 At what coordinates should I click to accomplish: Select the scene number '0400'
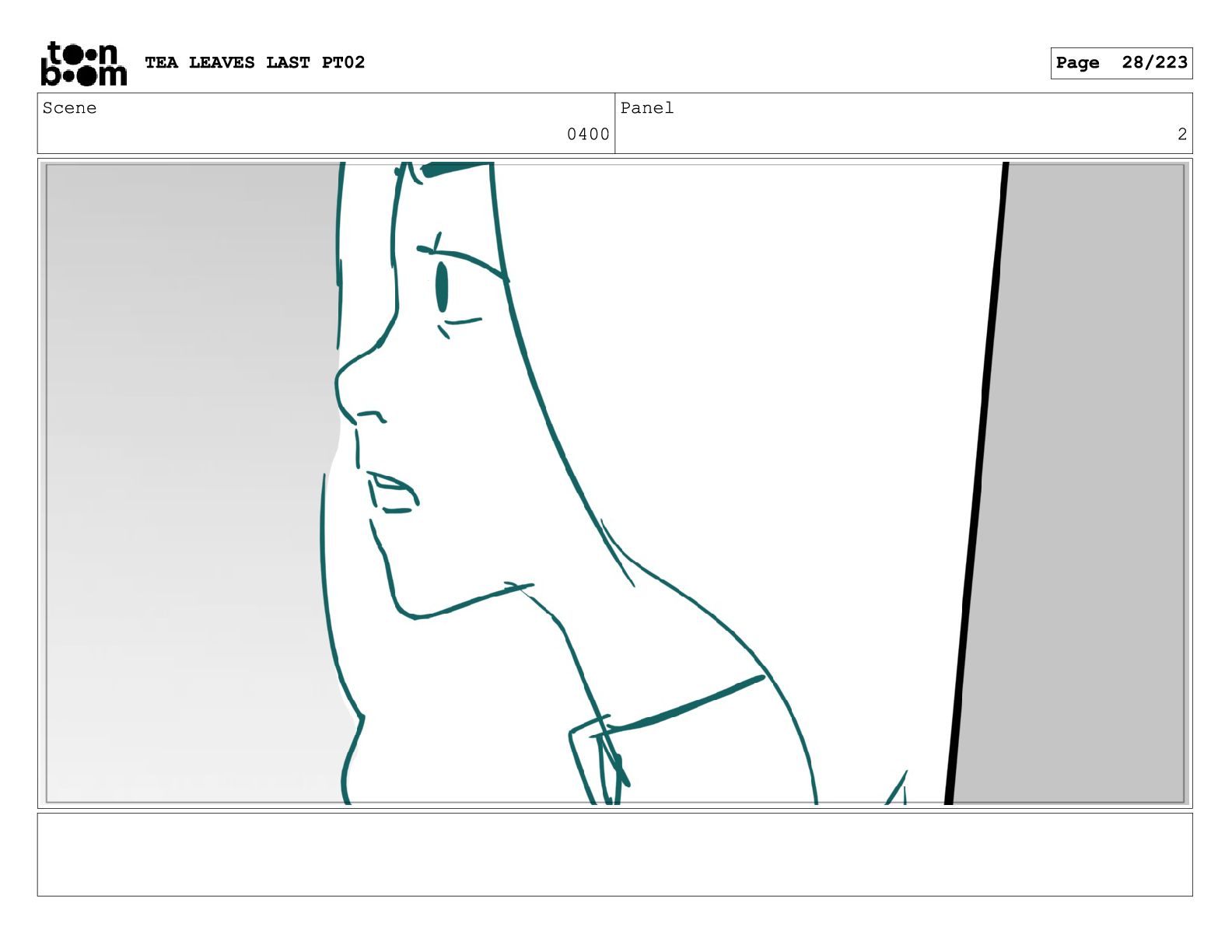click(x=588, y=135)
